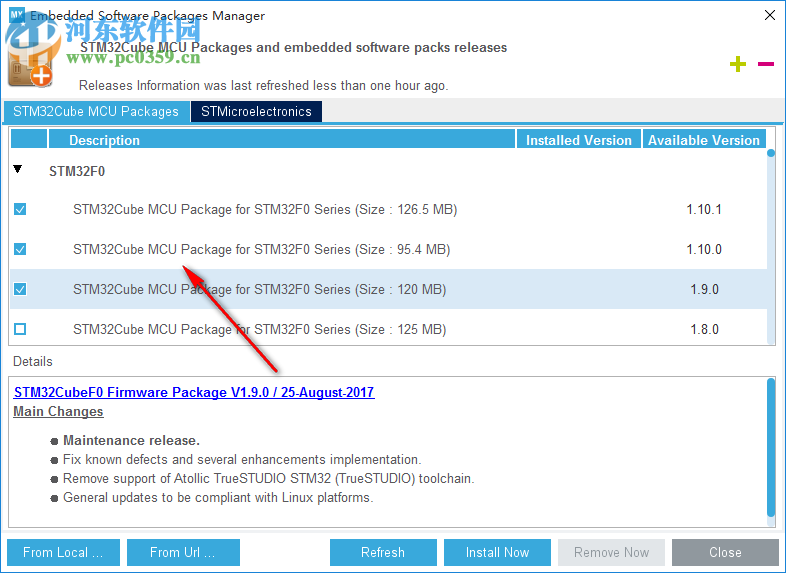Uncheck the 120 MB STM32F0 package checkbox
The width and height of the screenshot is (786, 573).
click(20, 289)
